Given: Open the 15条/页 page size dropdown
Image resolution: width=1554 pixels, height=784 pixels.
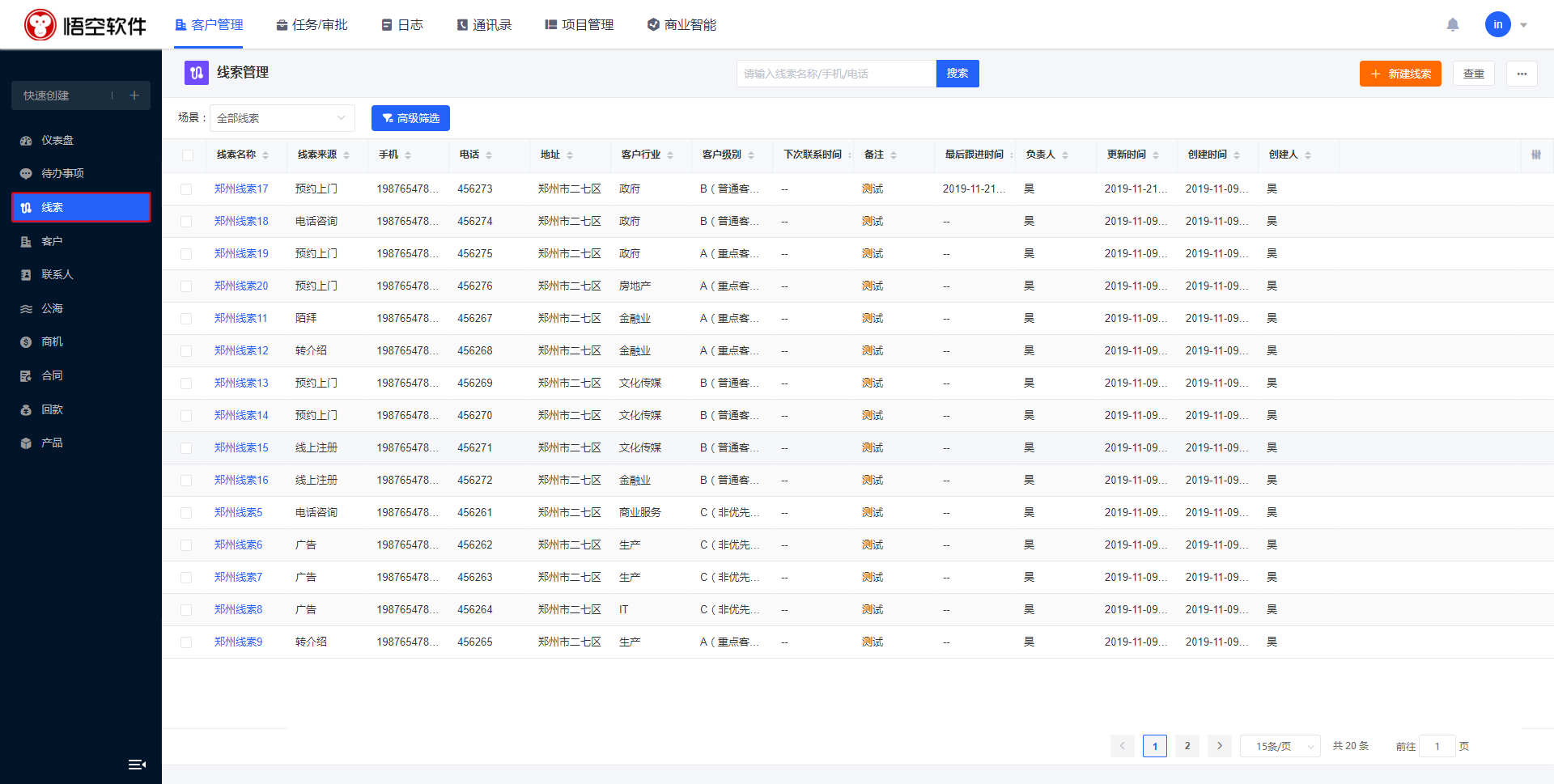Looking at the screenshot, I should pos(1280,746).
